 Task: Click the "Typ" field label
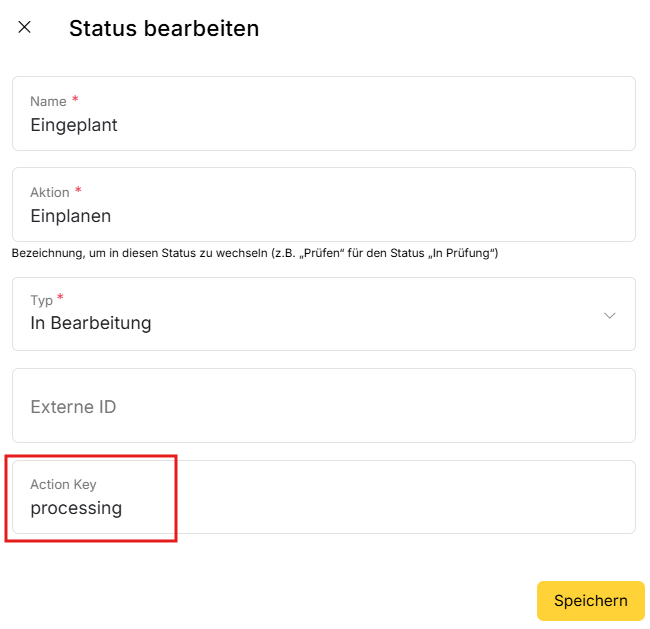[x=41, y=300]
